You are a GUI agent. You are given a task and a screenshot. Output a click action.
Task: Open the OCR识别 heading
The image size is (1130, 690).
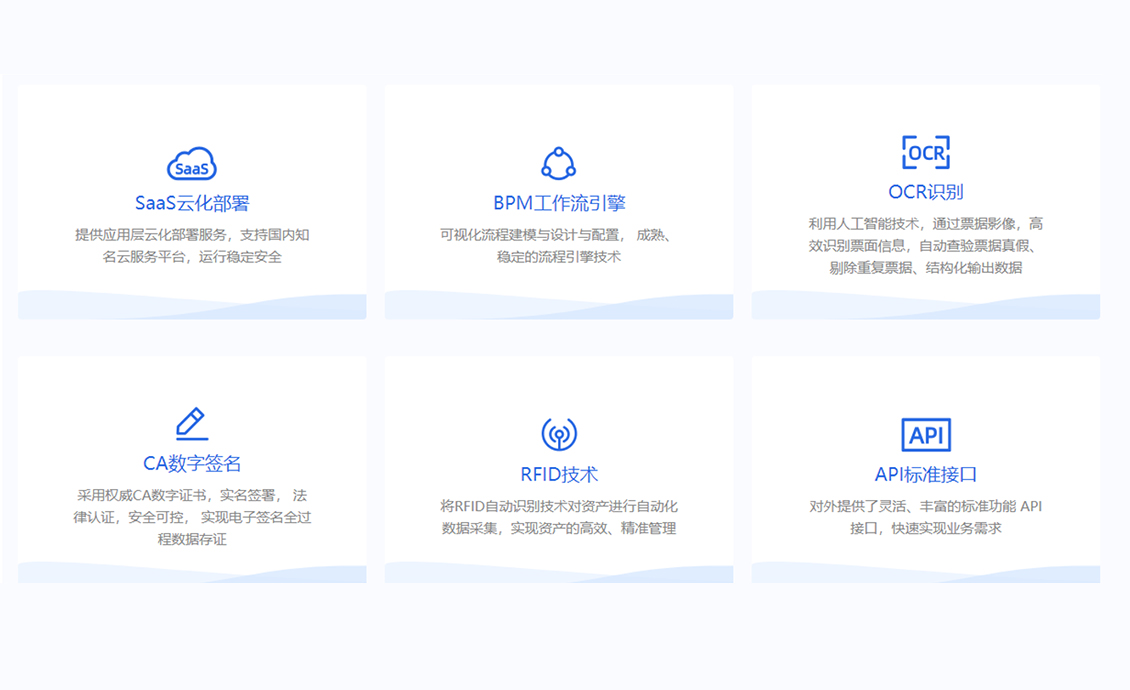(x=925, y=192)
